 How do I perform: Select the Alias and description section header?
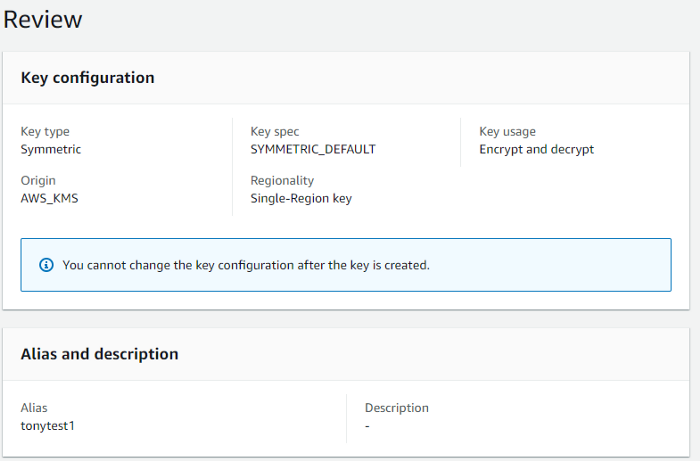[x=100, y=354]
